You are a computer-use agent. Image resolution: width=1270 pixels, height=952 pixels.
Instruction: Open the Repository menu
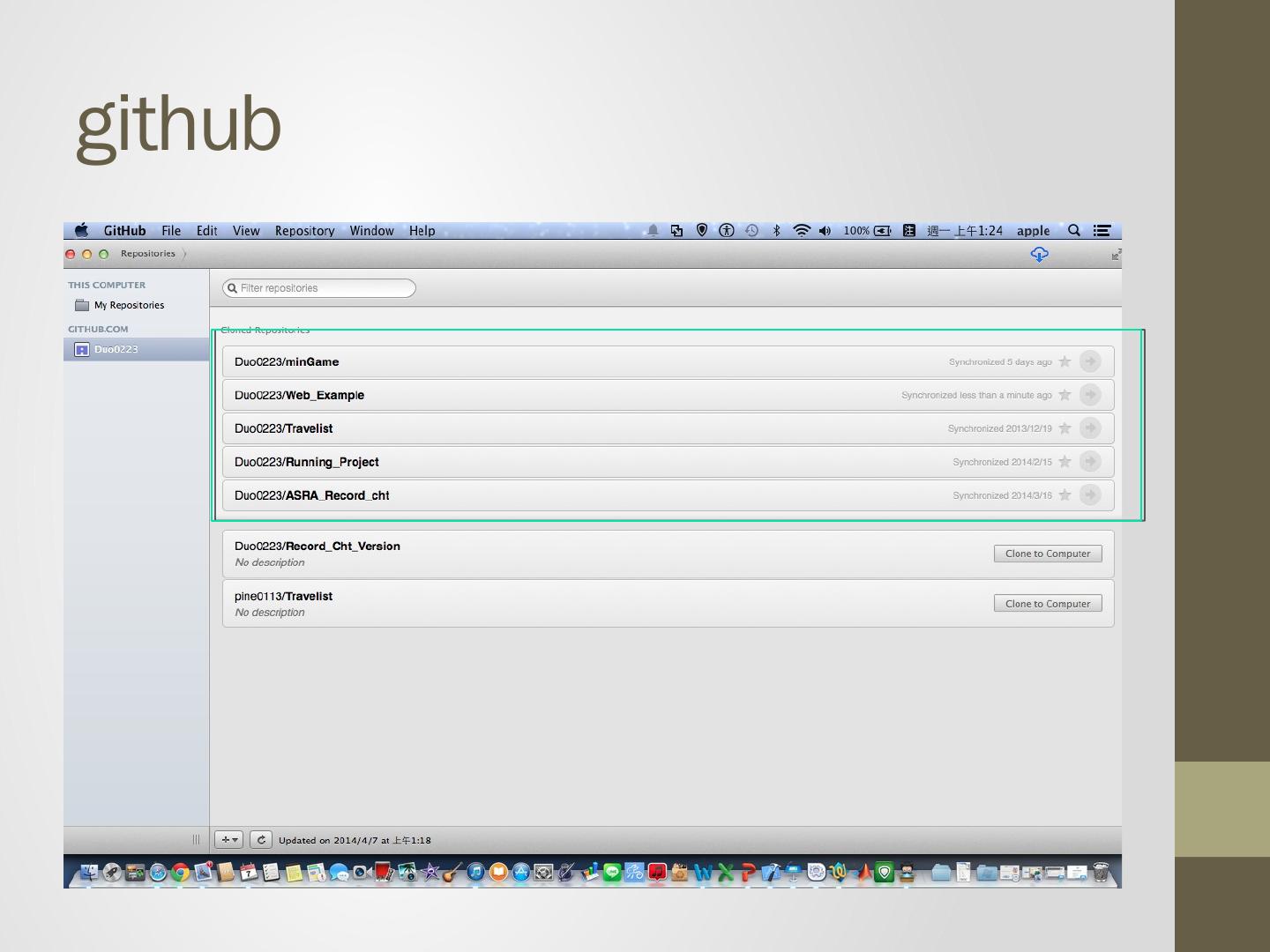point(304,231)
